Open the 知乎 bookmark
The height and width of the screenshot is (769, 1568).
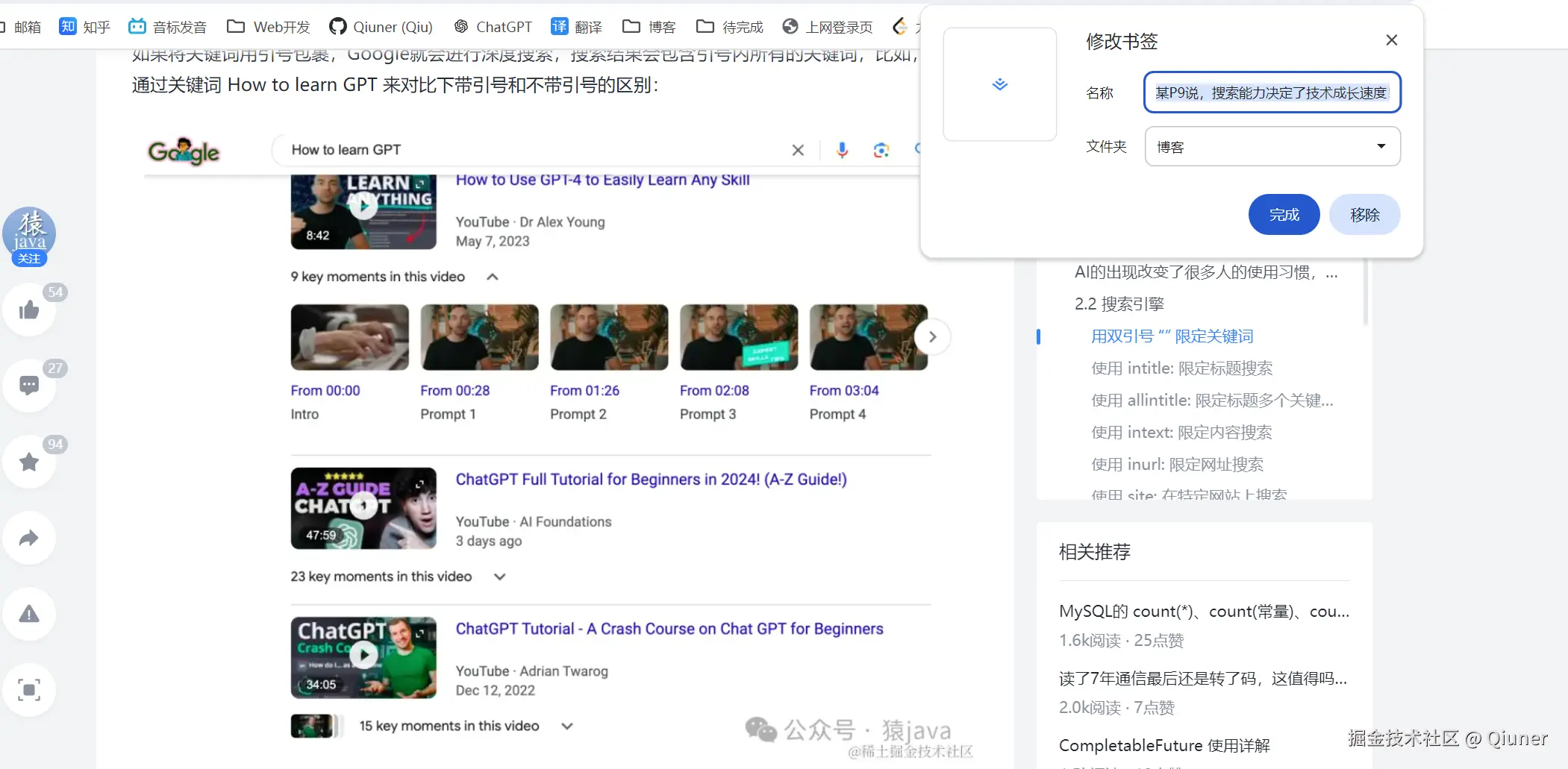(84, 26)
